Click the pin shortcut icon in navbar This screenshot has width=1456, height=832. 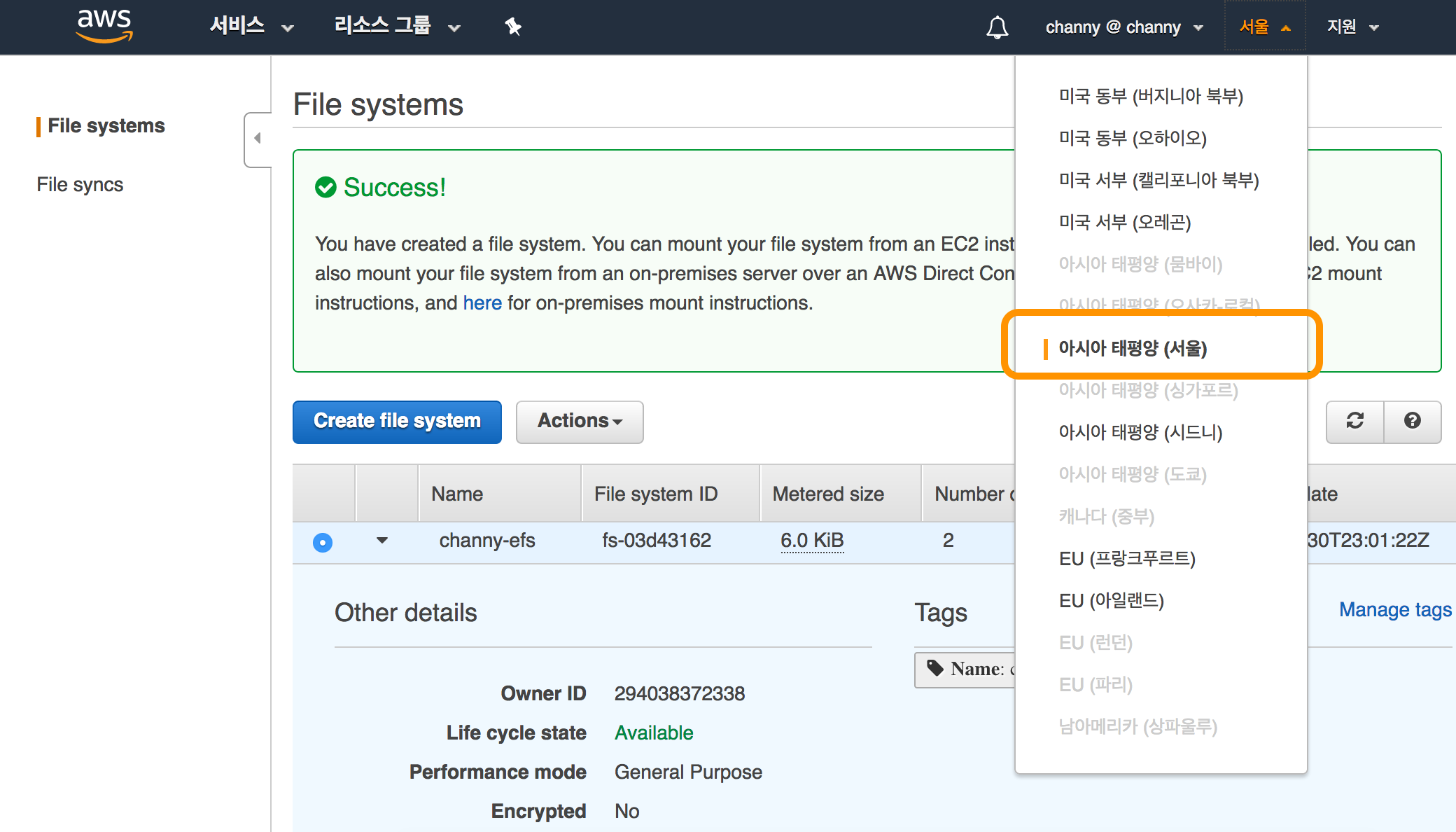pos(513,27)
